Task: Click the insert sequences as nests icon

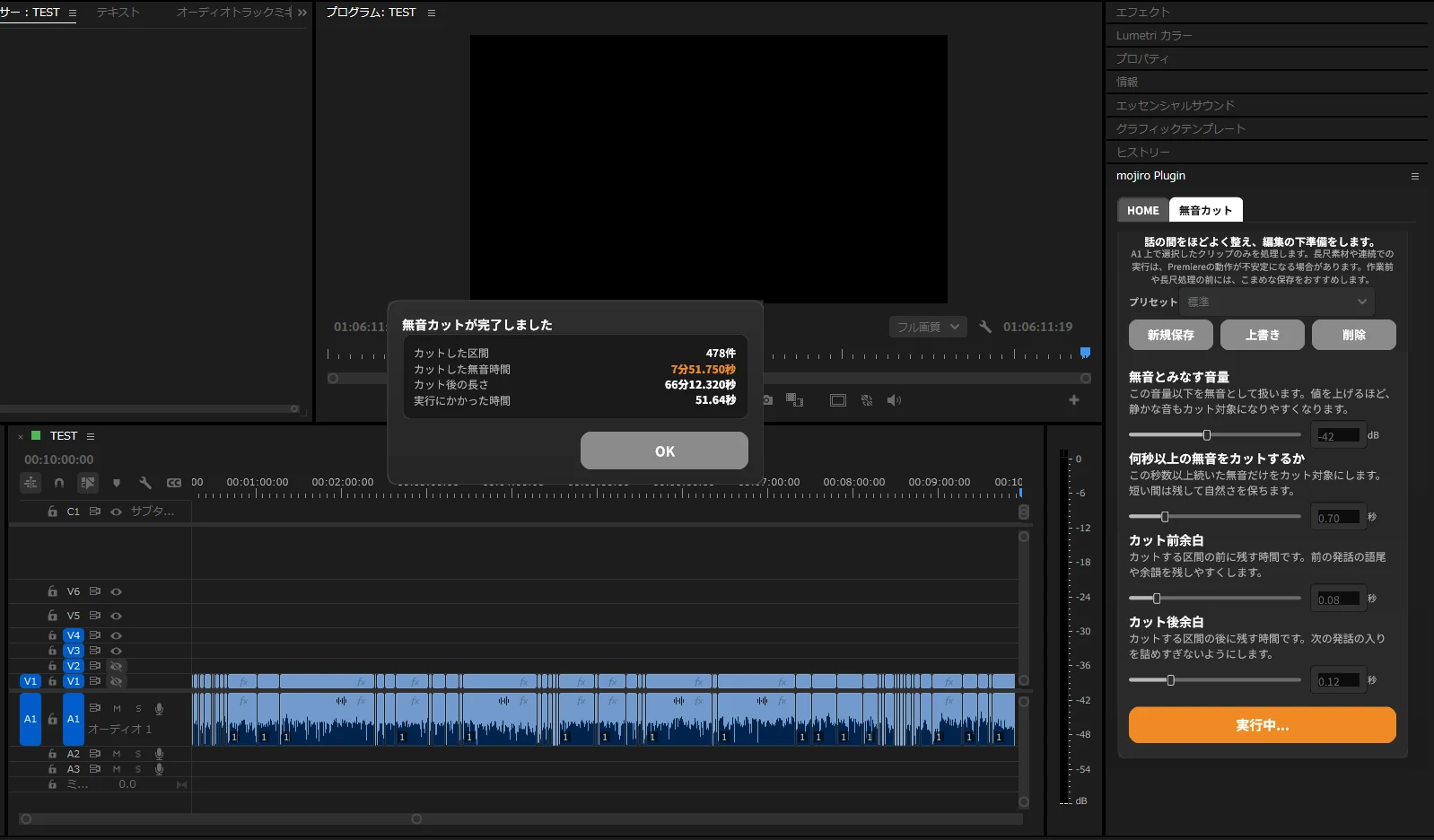Action: point(31,483)
